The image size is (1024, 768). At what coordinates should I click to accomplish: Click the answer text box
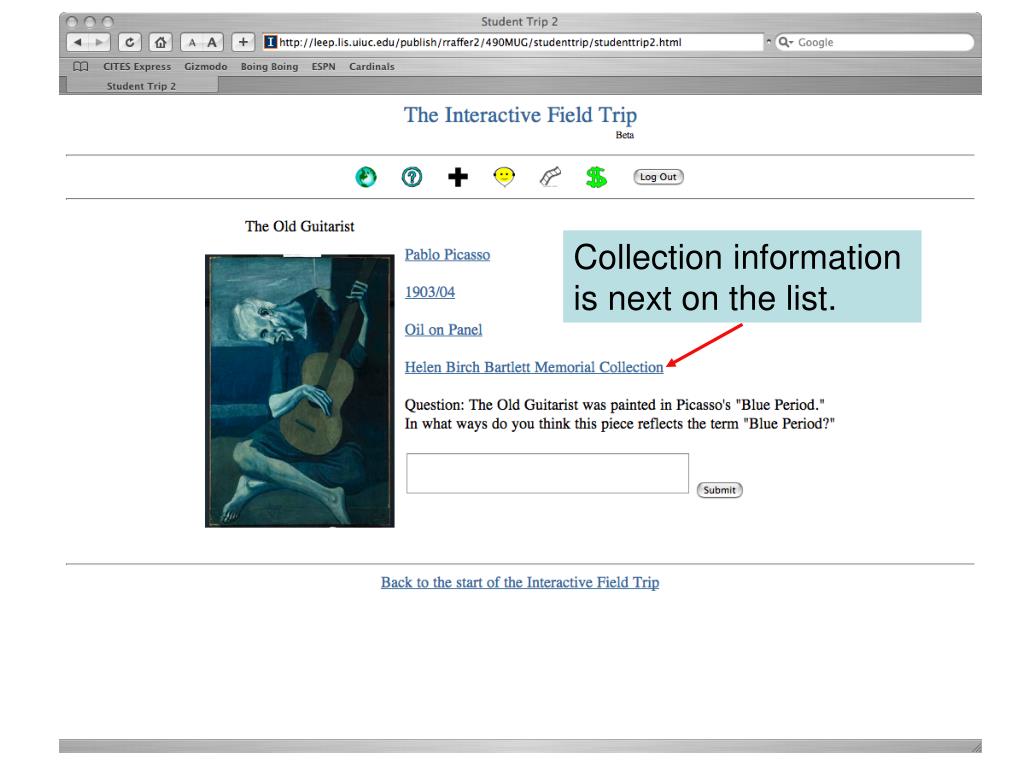tap(547, 473)
